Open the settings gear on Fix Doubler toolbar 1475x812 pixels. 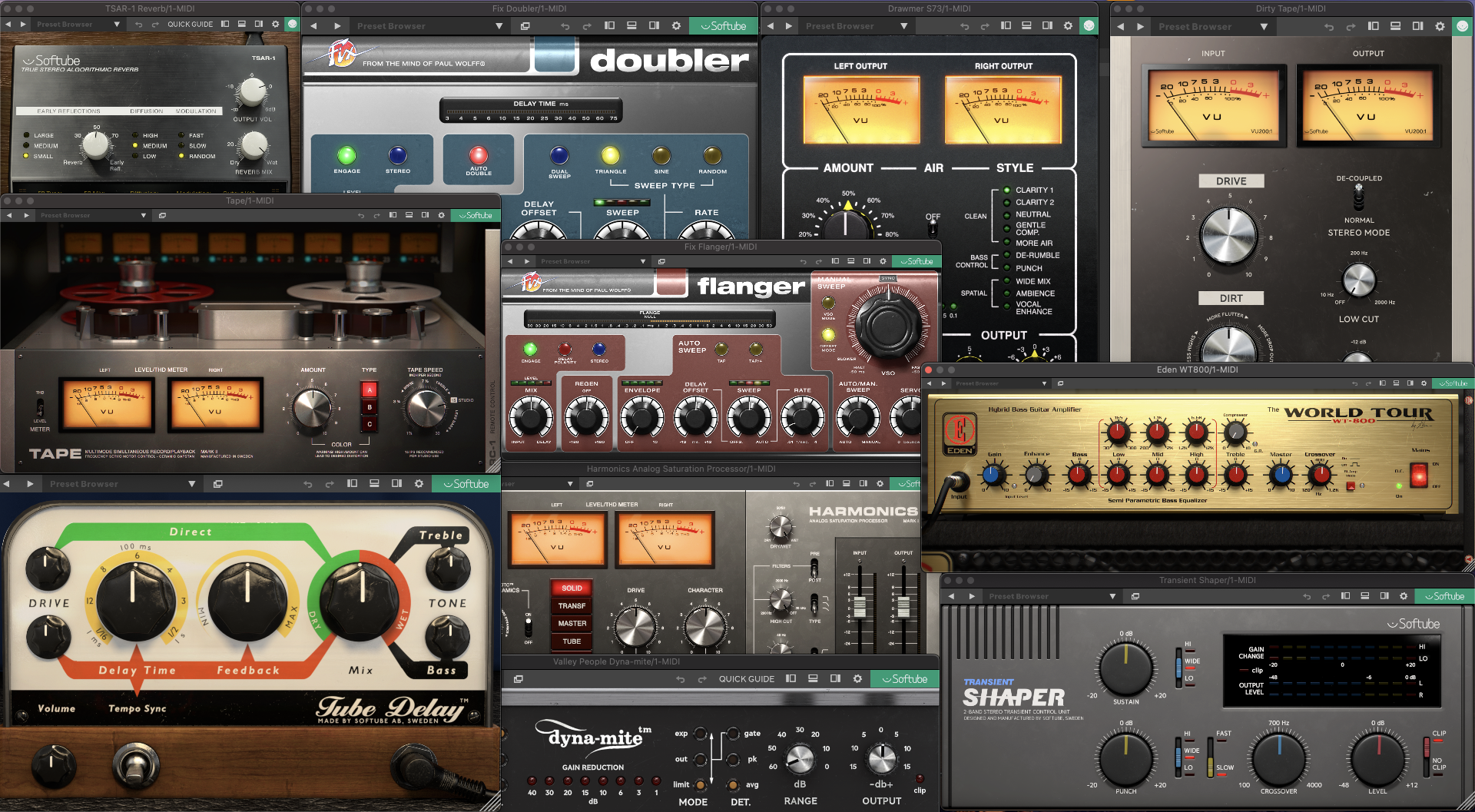(675, 25)
